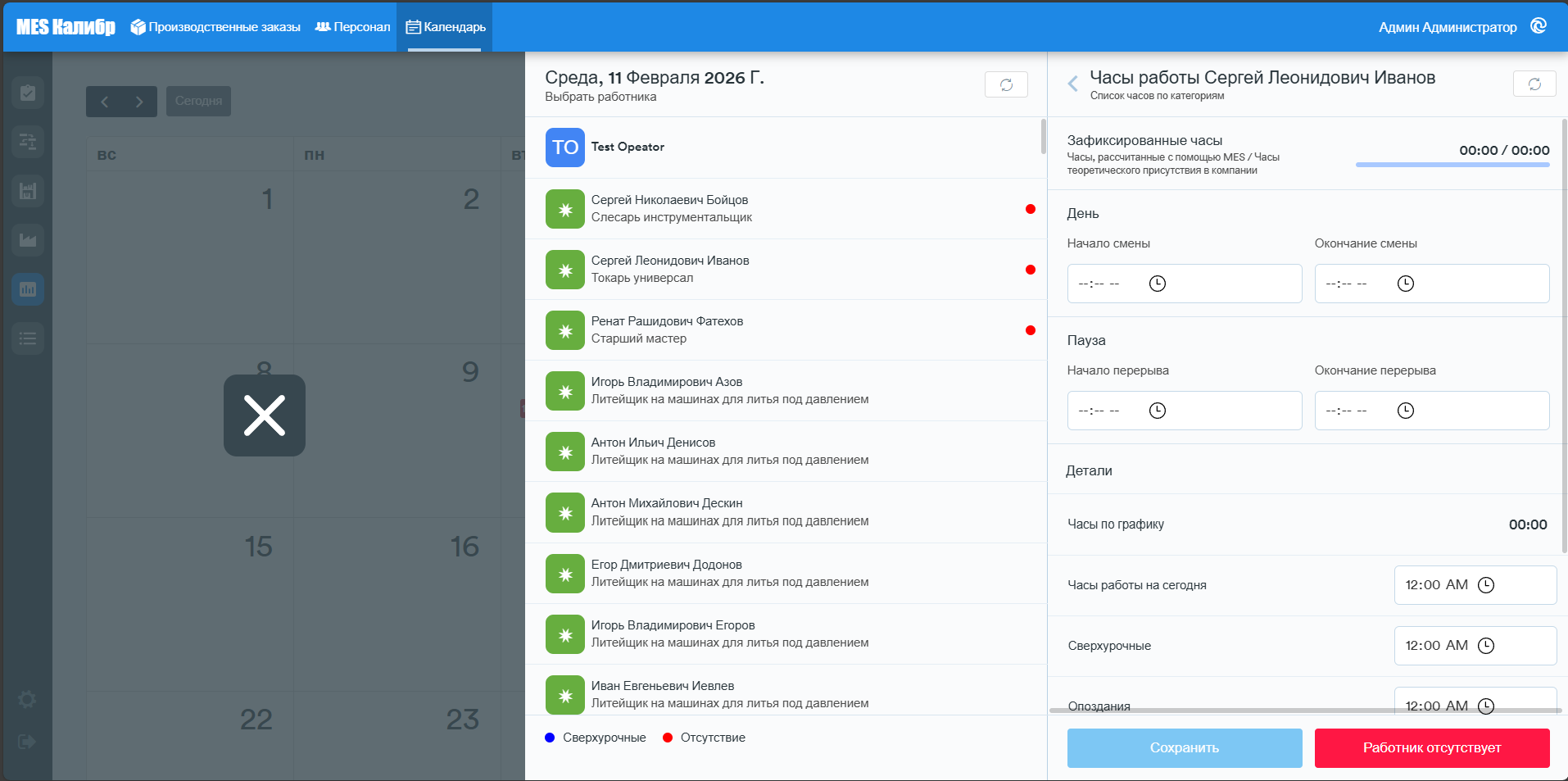Click the Часы работы на сегодня time field

[x=1475, y=585]
